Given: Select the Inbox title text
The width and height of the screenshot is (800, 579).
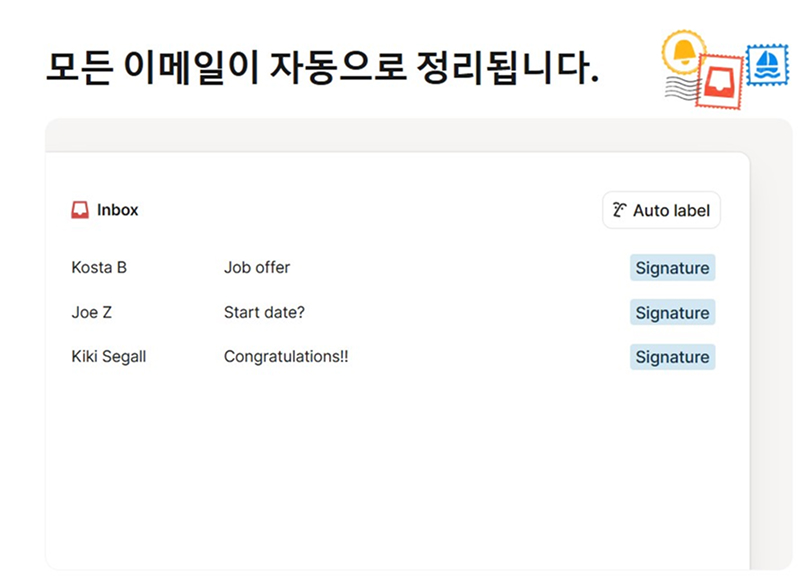Looking at the screenshot, I should (x=118, y=210).
